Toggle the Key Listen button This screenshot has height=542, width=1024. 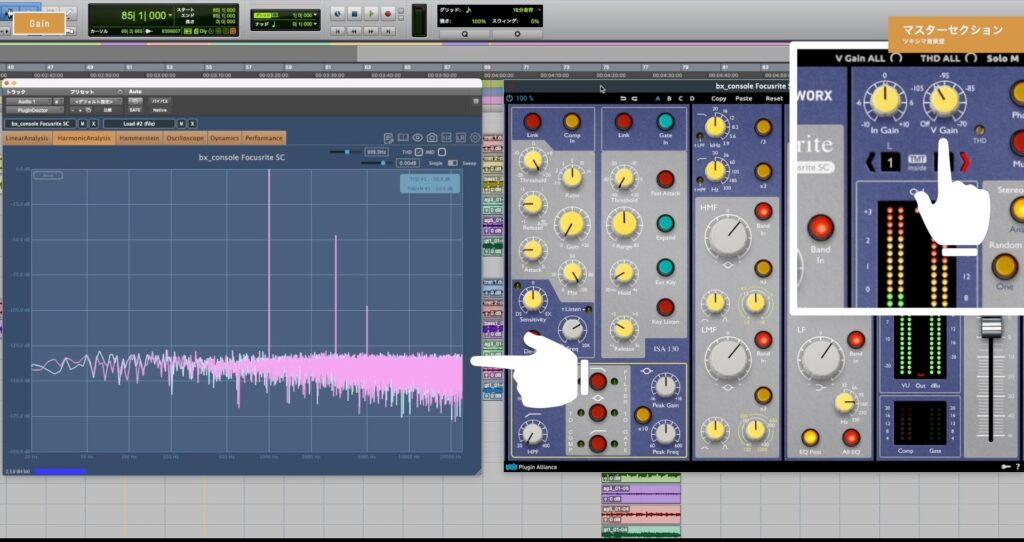665,308
